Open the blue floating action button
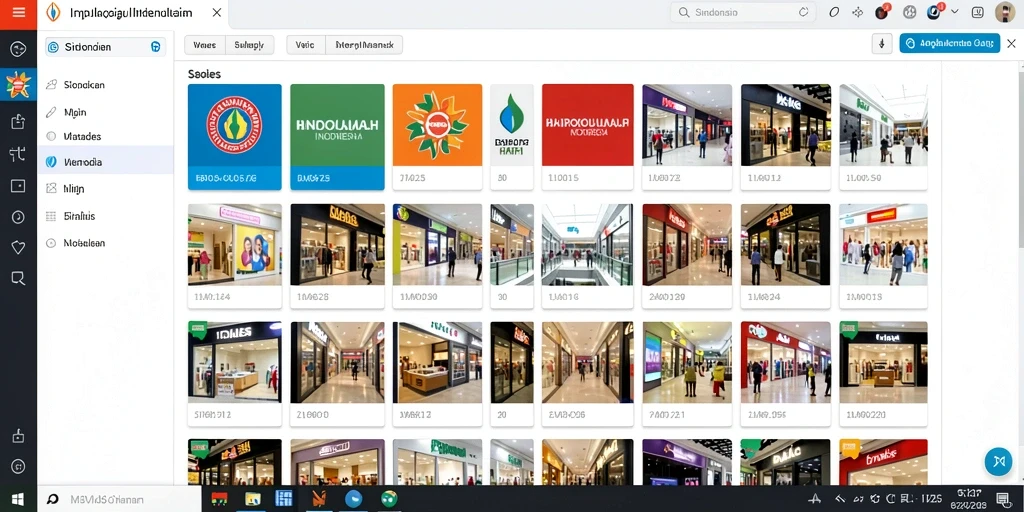Image resolution: width=1024 pixels, height=512 pixels. 998,462
